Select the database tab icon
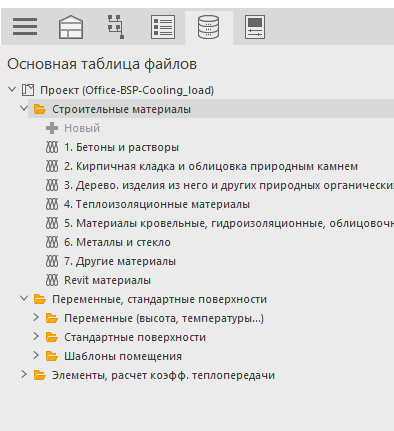 (209, 27)
